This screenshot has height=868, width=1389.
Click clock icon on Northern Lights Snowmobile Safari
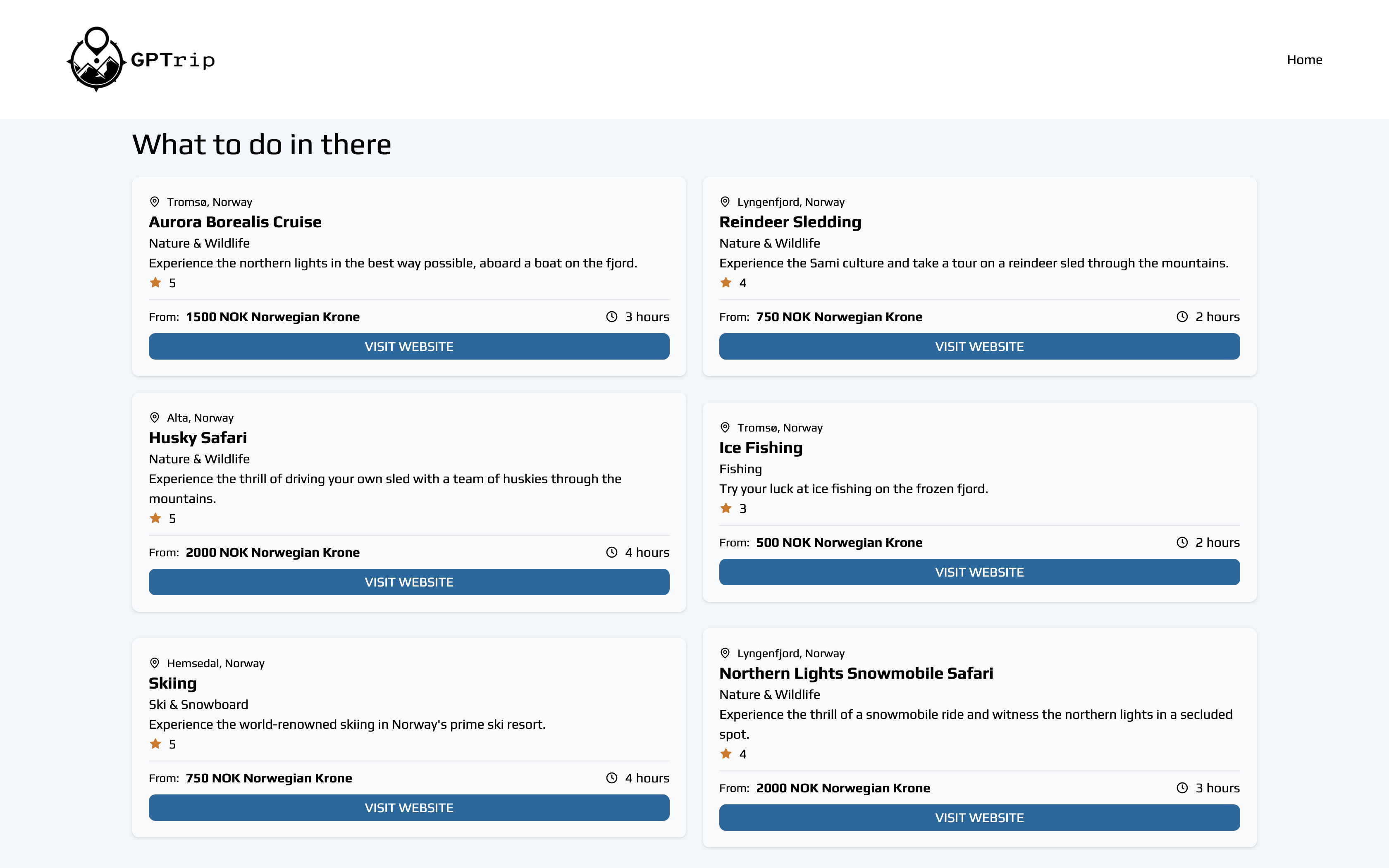coord(1182,788)
